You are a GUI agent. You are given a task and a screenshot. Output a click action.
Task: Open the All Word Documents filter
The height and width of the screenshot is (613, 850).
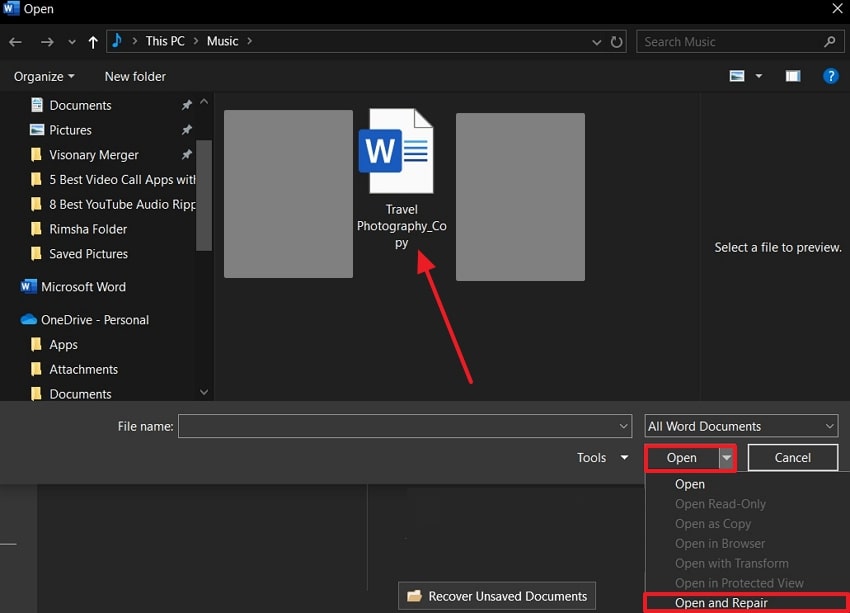pyautogui.click(x=741, y=427)
